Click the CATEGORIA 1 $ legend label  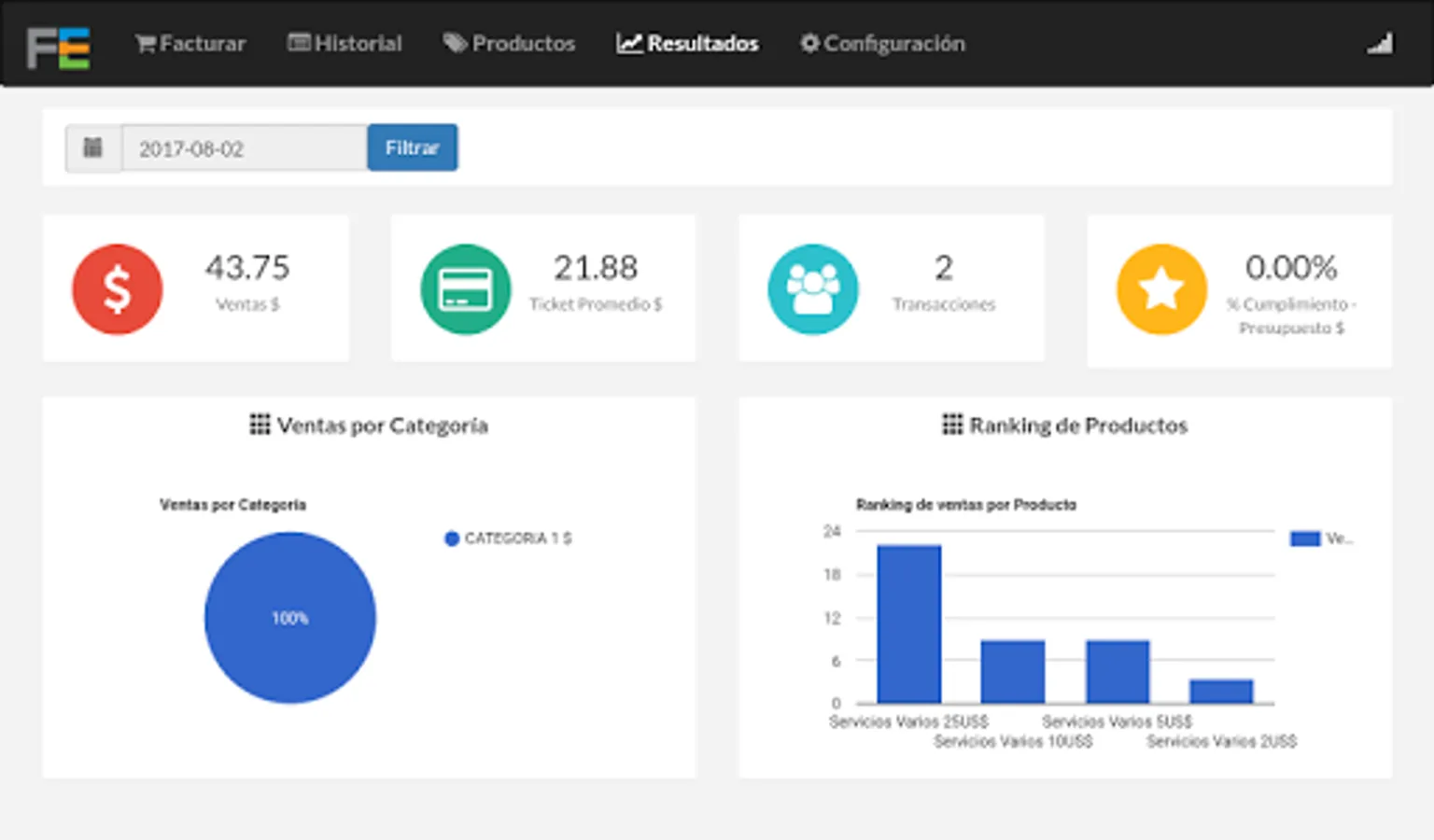pos(518,539)
